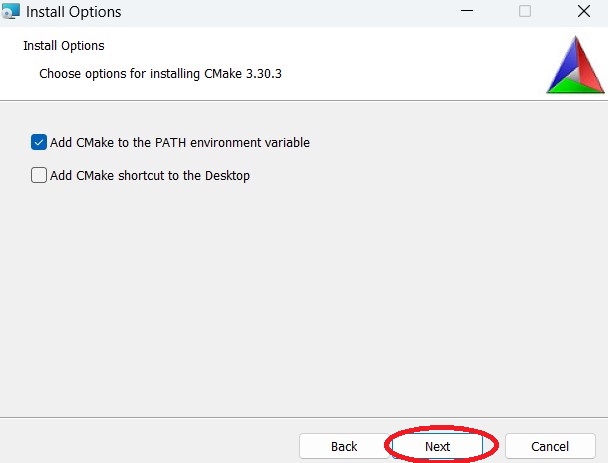The width and height of the screenshot is (608, 463).
Task: Close the Install Options installer window
Action: click(584, 12)
